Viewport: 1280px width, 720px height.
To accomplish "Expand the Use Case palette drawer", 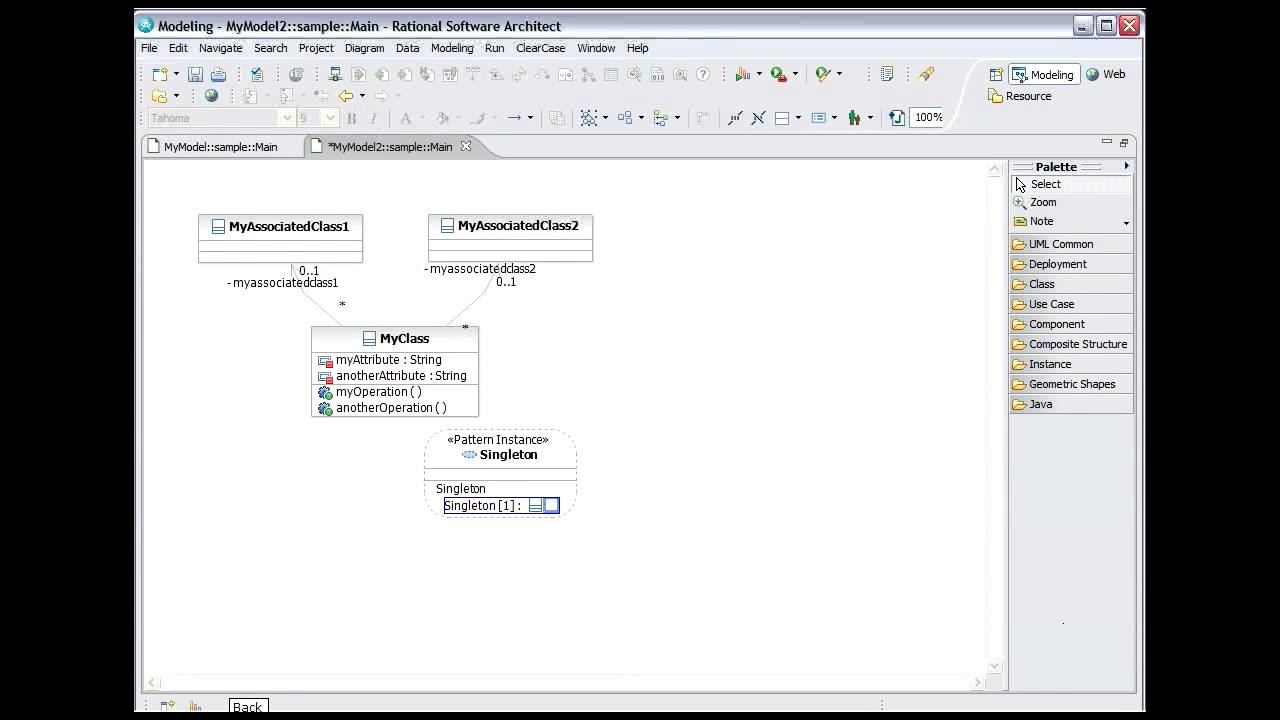I will [1071, 304].
